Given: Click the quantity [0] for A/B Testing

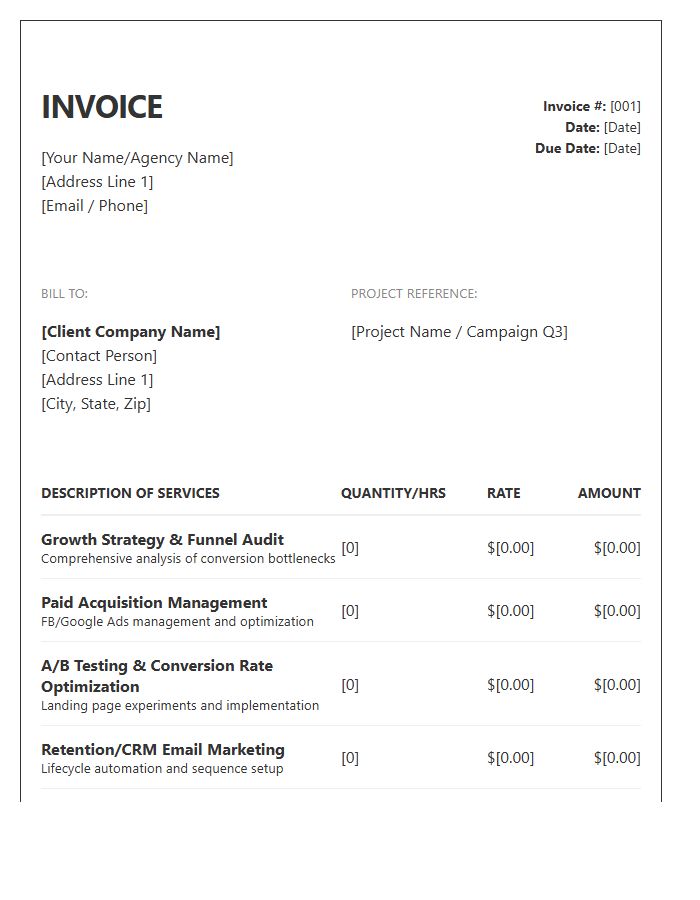Looking at the screenshot, I should pyautogui.click(x=350, y=685).
